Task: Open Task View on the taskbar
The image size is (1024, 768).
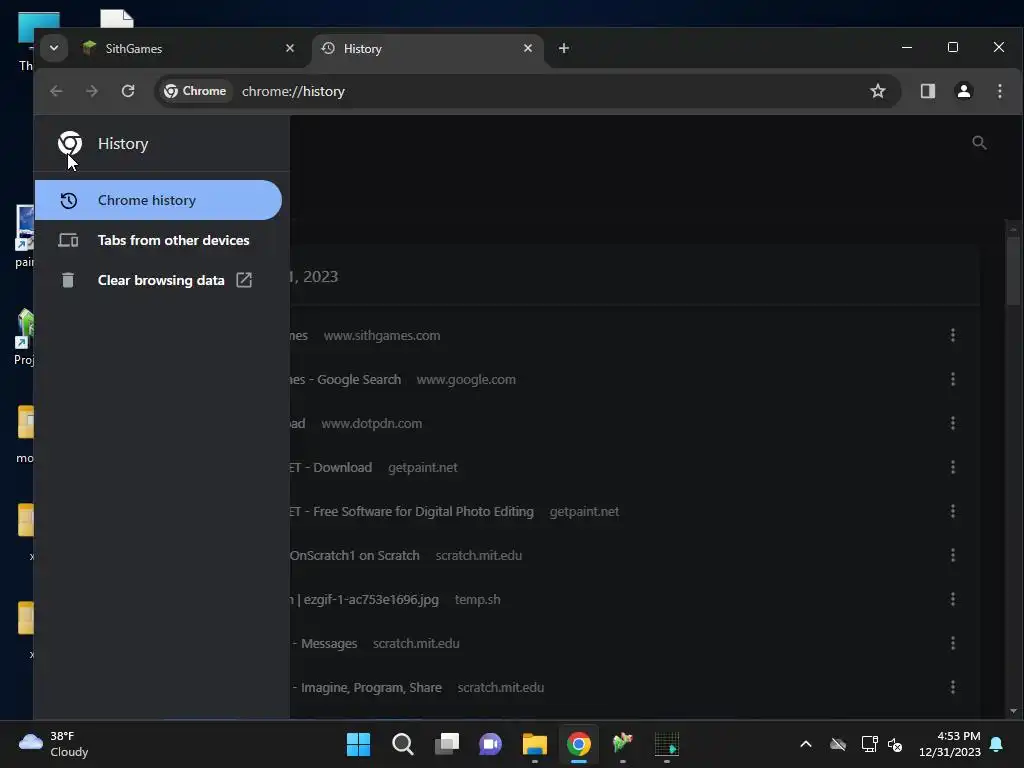Action: tap(447, 744)
